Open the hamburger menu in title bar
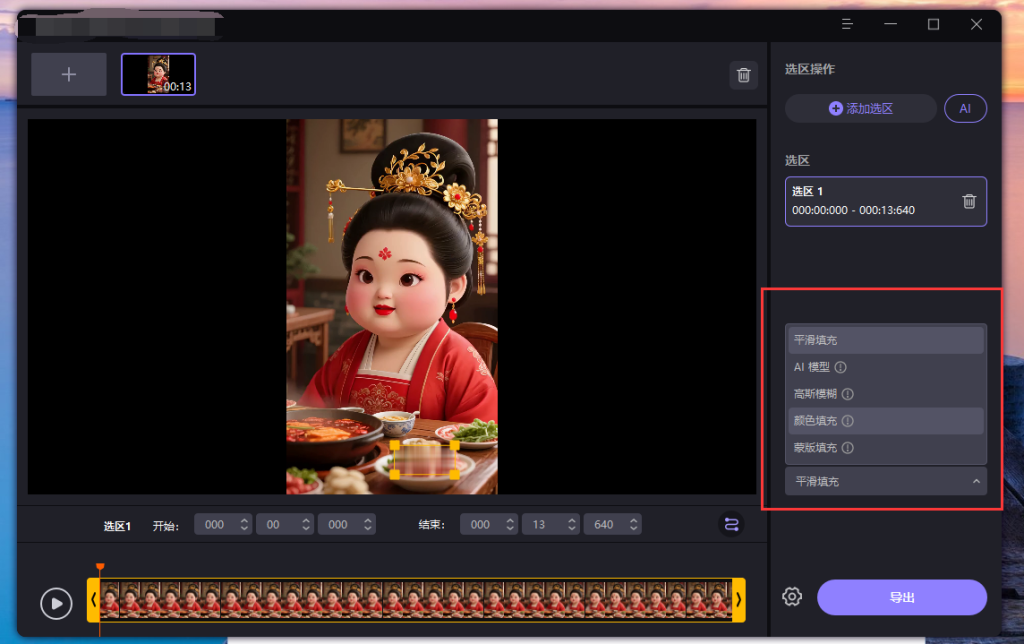Screen dimensions: 1024x644 (x=847, y=24)
